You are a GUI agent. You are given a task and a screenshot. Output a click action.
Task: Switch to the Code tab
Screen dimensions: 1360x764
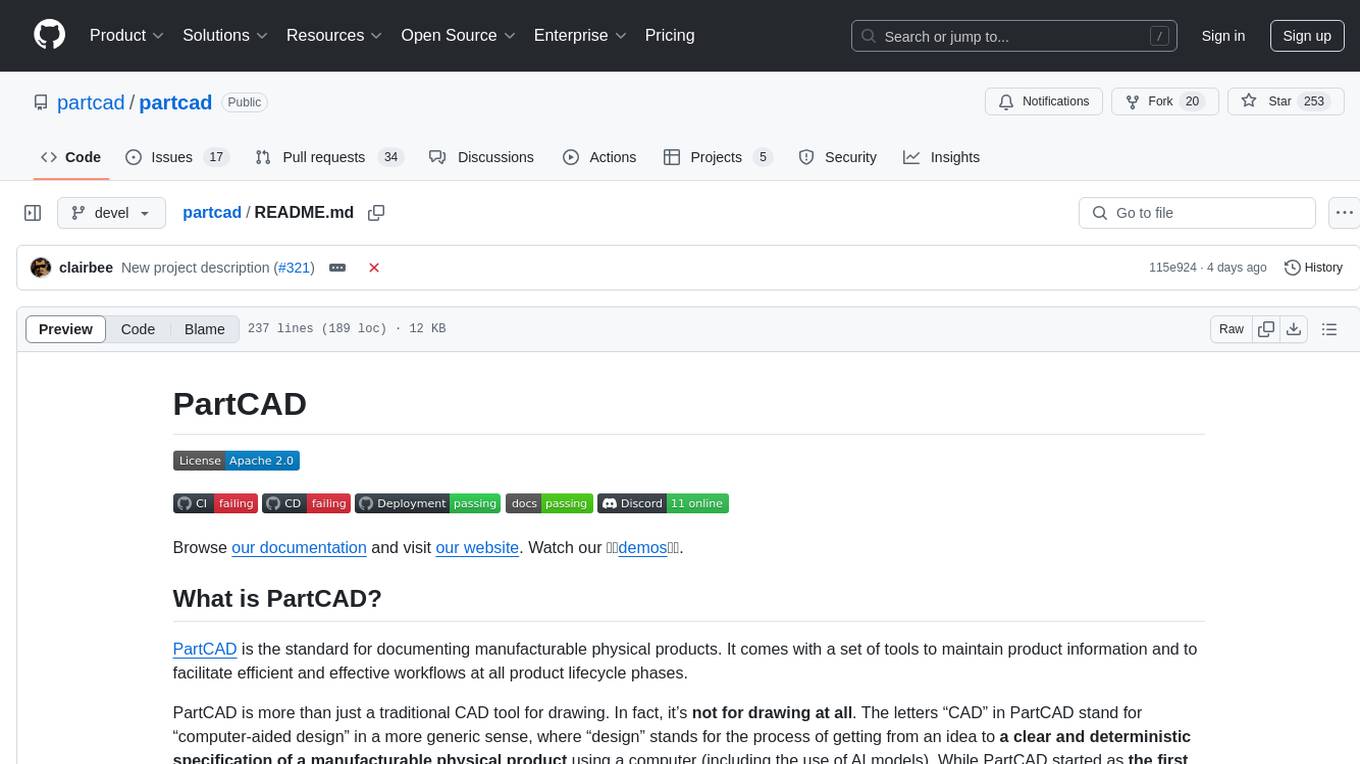point(71,157)
